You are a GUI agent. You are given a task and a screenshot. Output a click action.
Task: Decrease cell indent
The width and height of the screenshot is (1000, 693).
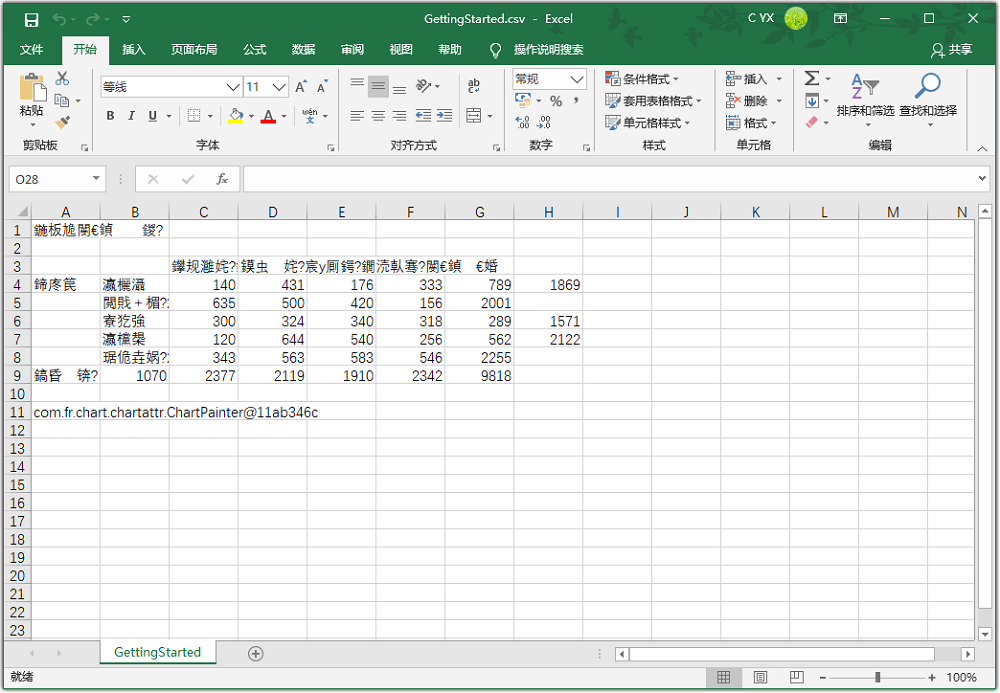(x=423, y=116)
